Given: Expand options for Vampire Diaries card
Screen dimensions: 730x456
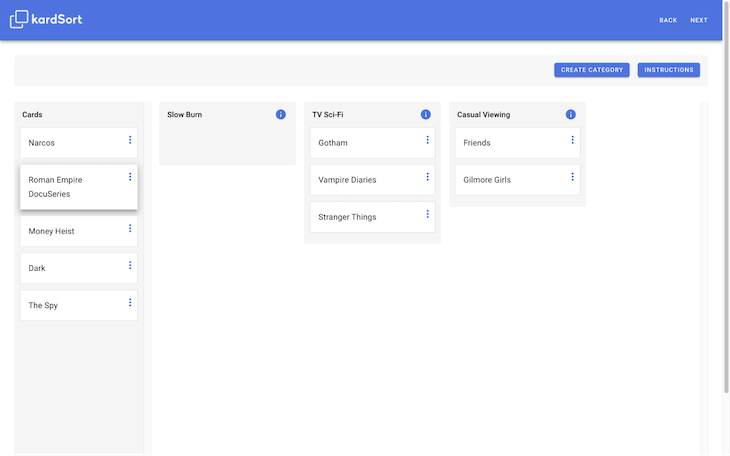Looking at the screenshot, I should [x=428, y=177].
